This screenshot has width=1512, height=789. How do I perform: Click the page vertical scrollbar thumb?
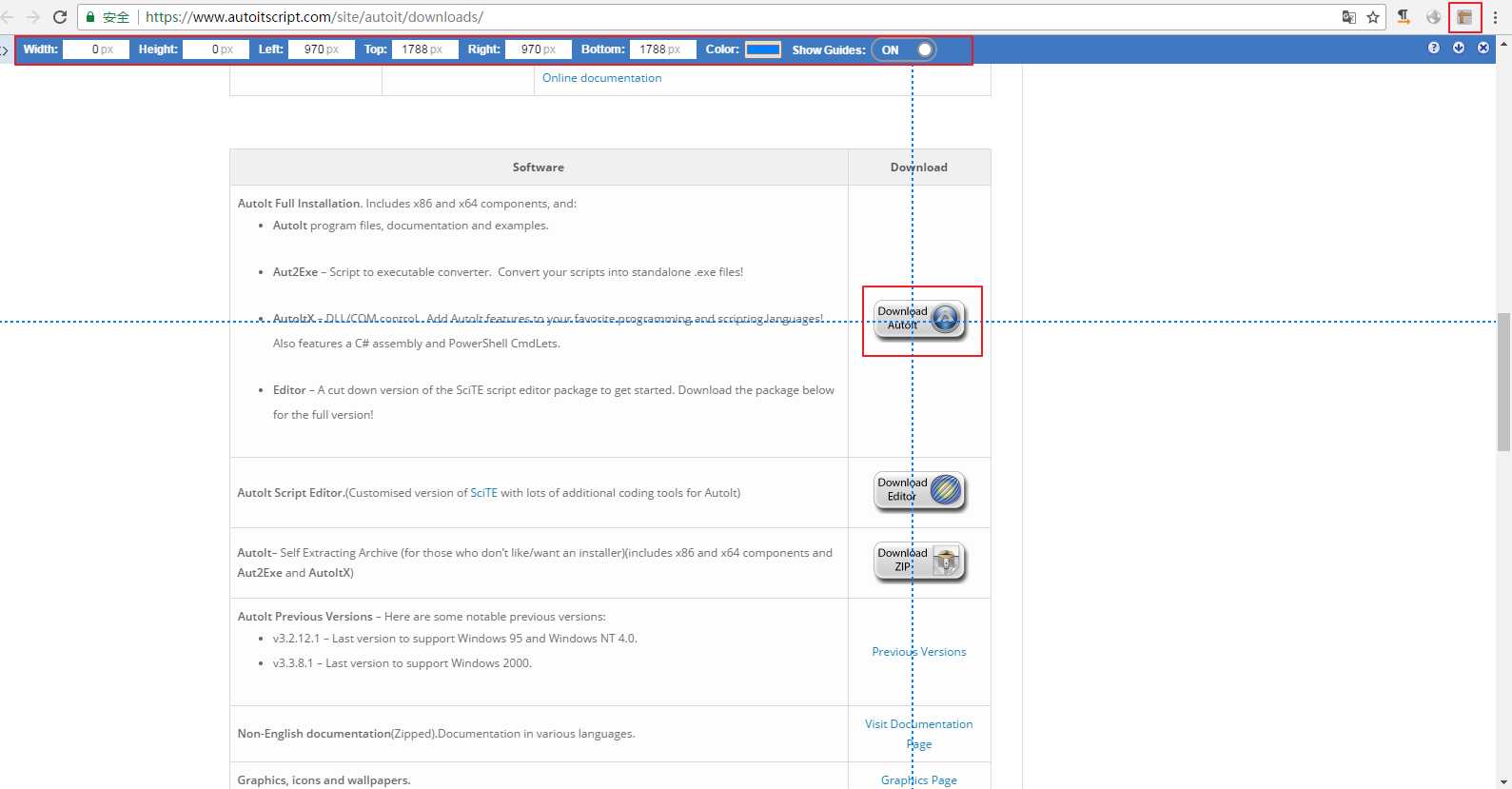click(x=1503, y=381)
